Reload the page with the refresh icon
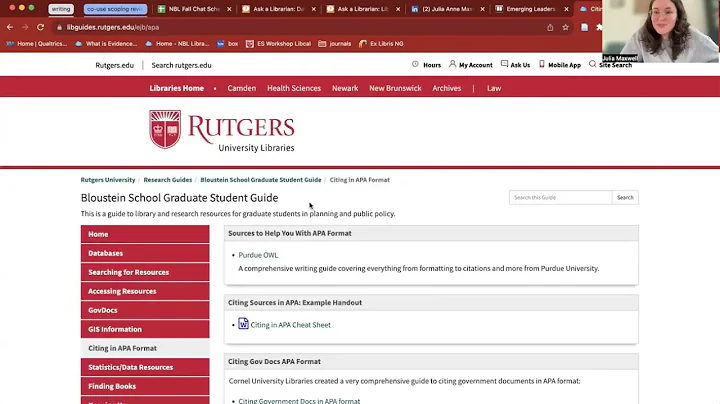The height and width of the screenshot is (404, 720). [x=40, y=28]
